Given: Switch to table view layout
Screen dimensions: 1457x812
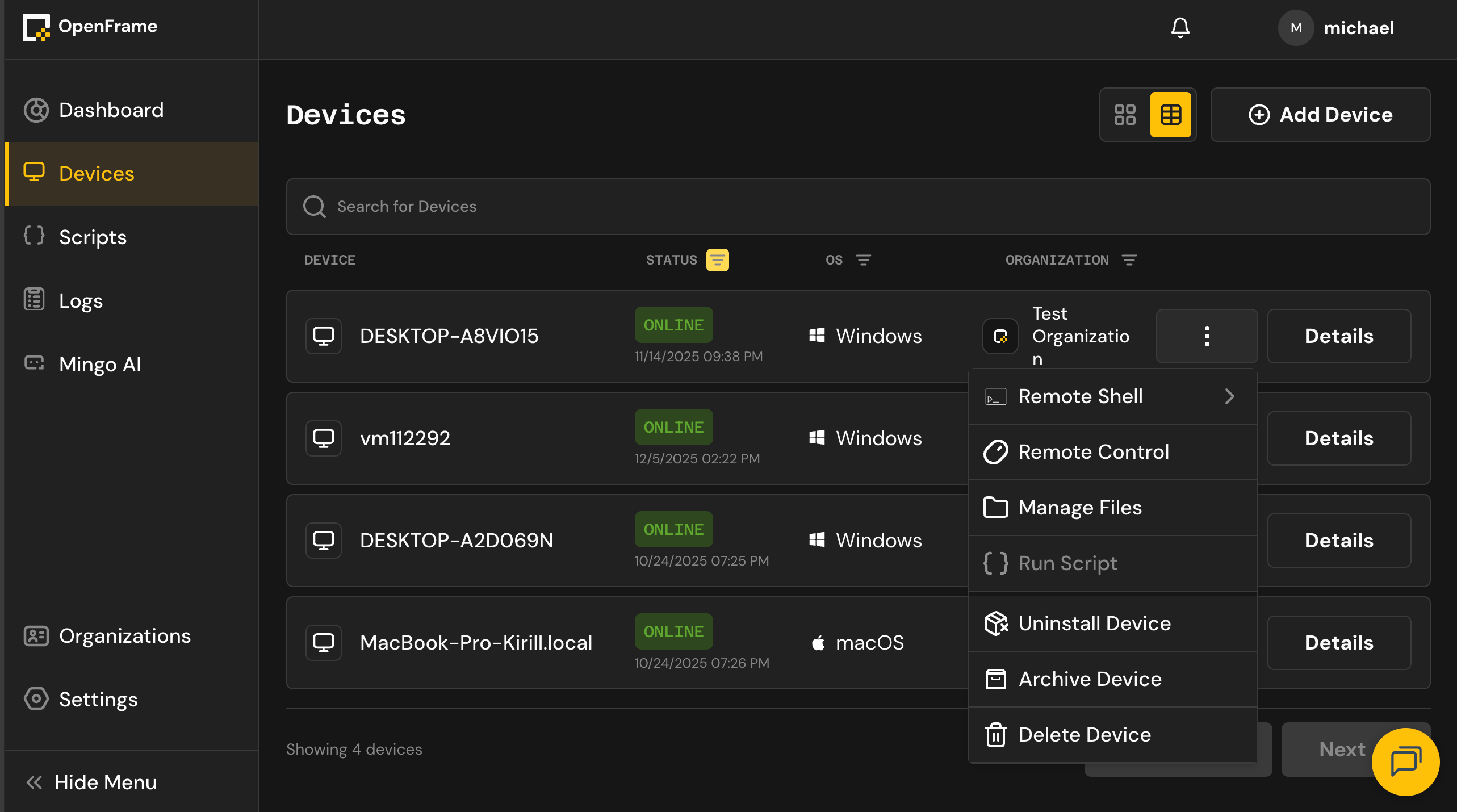Looking at the screenshot, I should pos(1170,115).
